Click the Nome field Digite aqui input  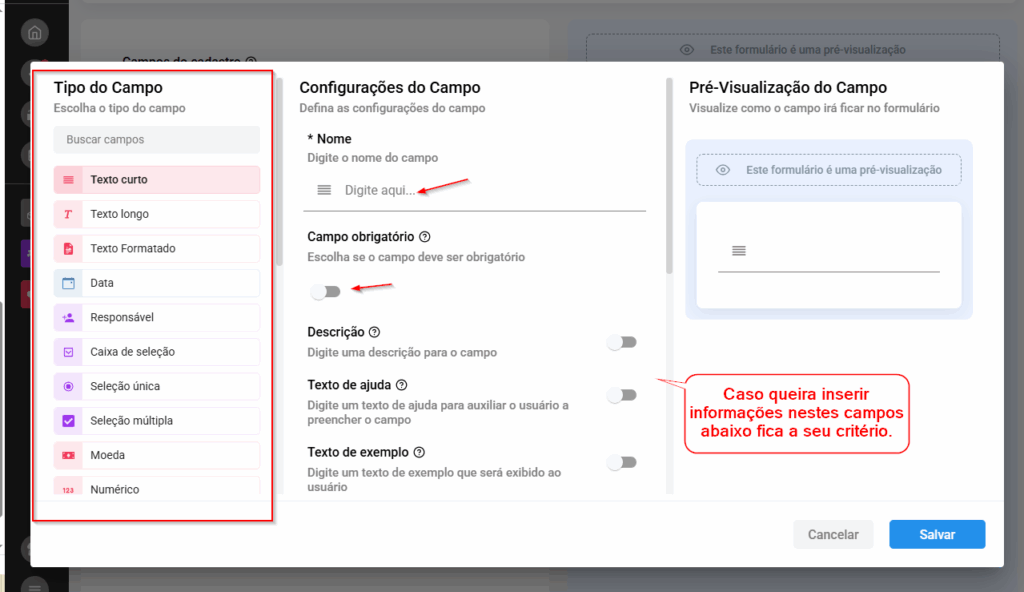click(x=480, y=190)
